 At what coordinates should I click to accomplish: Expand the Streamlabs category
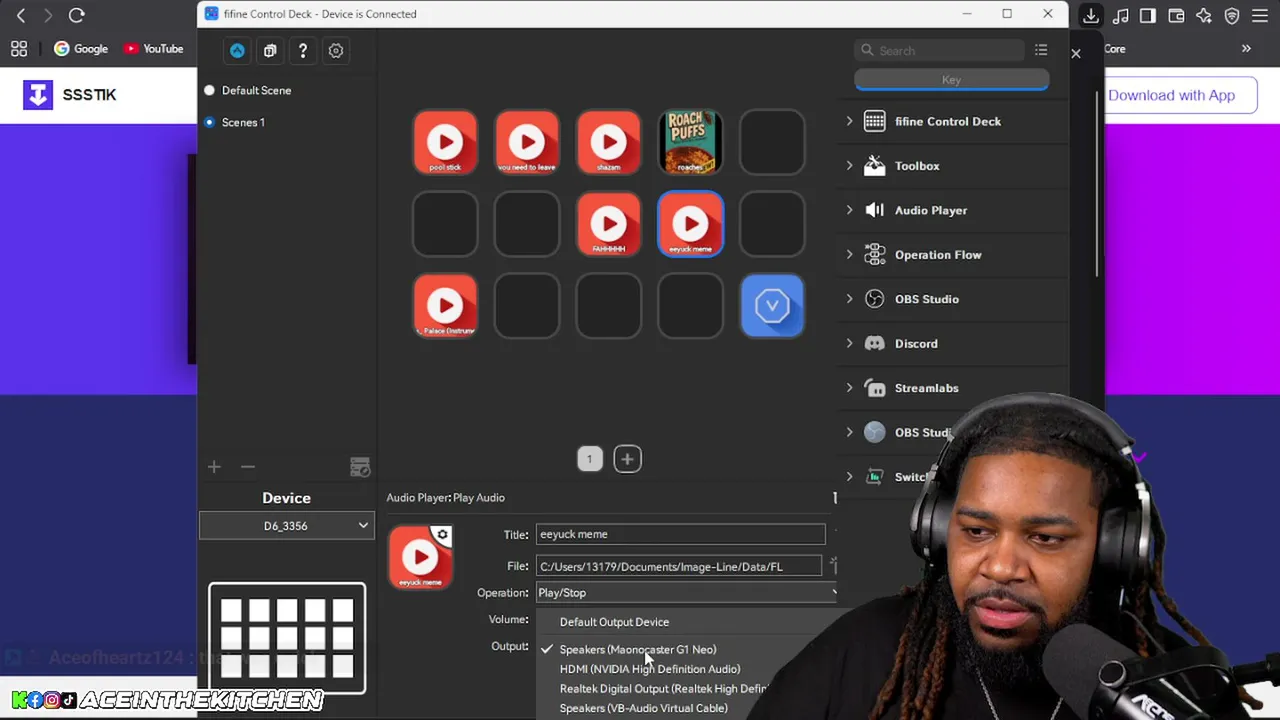[850, 388]
